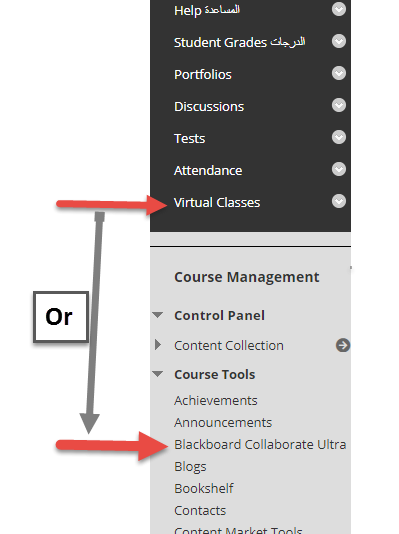Open options chevron beside Virtual Classes
The height and width of the screenshot is (534, 399).
(339, 201)
